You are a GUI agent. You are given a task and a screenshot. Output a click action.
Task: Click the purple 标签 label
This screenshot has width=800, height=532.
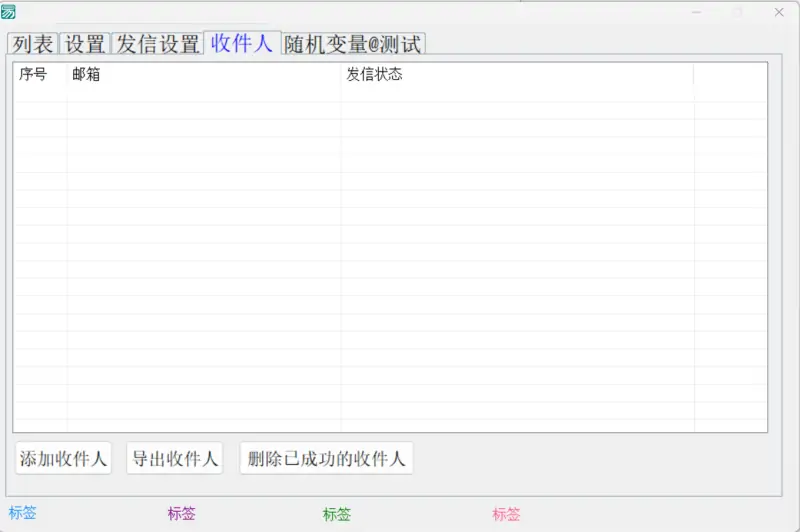[x=182, y=514]
